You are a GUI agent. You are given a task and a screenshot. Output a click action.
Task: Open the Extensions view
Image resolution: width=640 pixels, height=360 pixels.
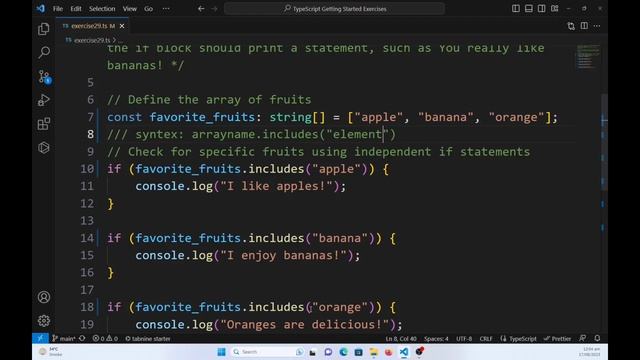click(x=44, y=124)
